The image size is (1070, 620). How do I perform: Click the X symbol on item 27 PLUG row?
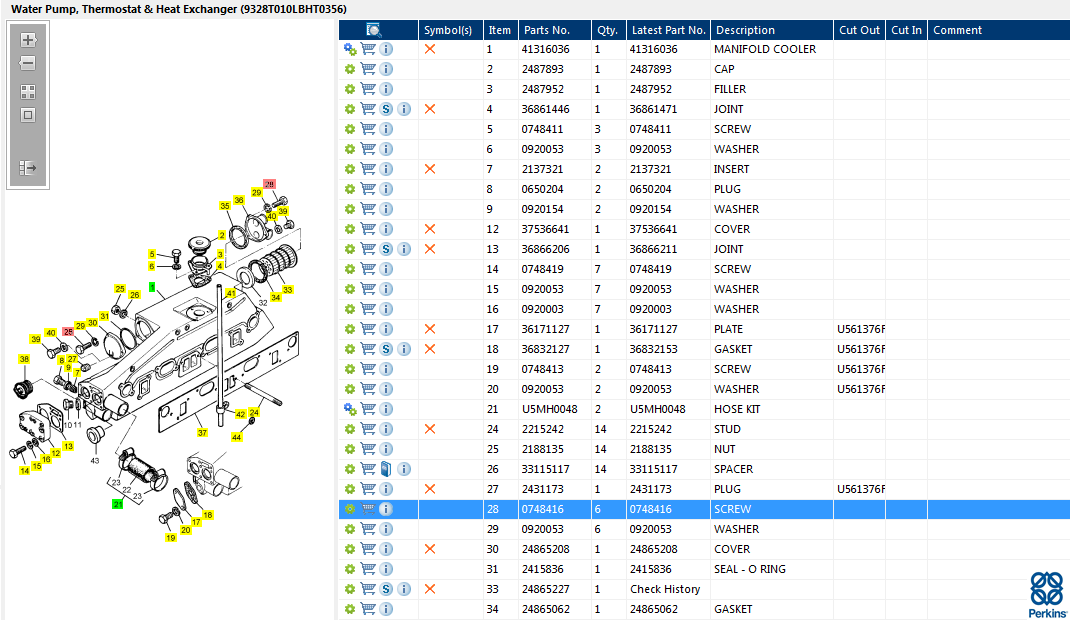pyautogui.click(x=430, y=489)
